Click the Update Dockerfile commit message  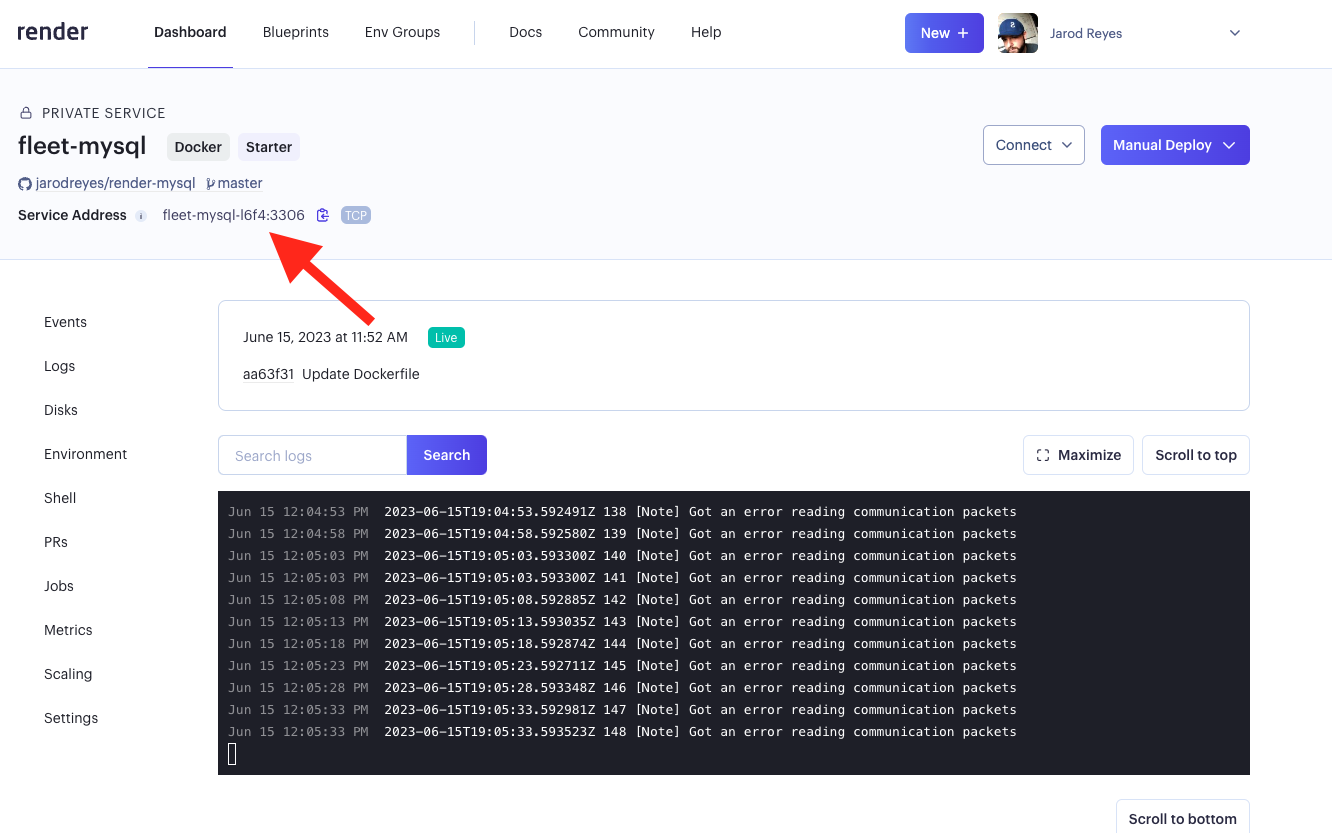[x=361, y=374]
